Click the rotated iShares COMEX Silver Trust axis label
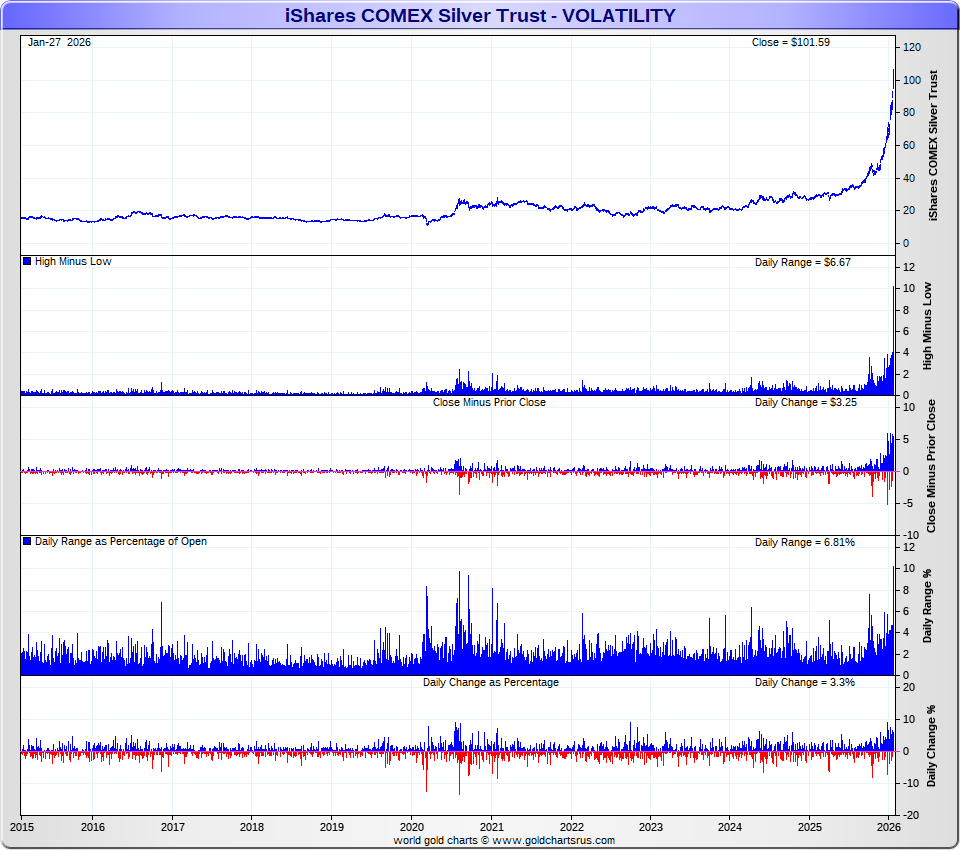This screenshot has height=850, width=960. [x=933, y=145]
